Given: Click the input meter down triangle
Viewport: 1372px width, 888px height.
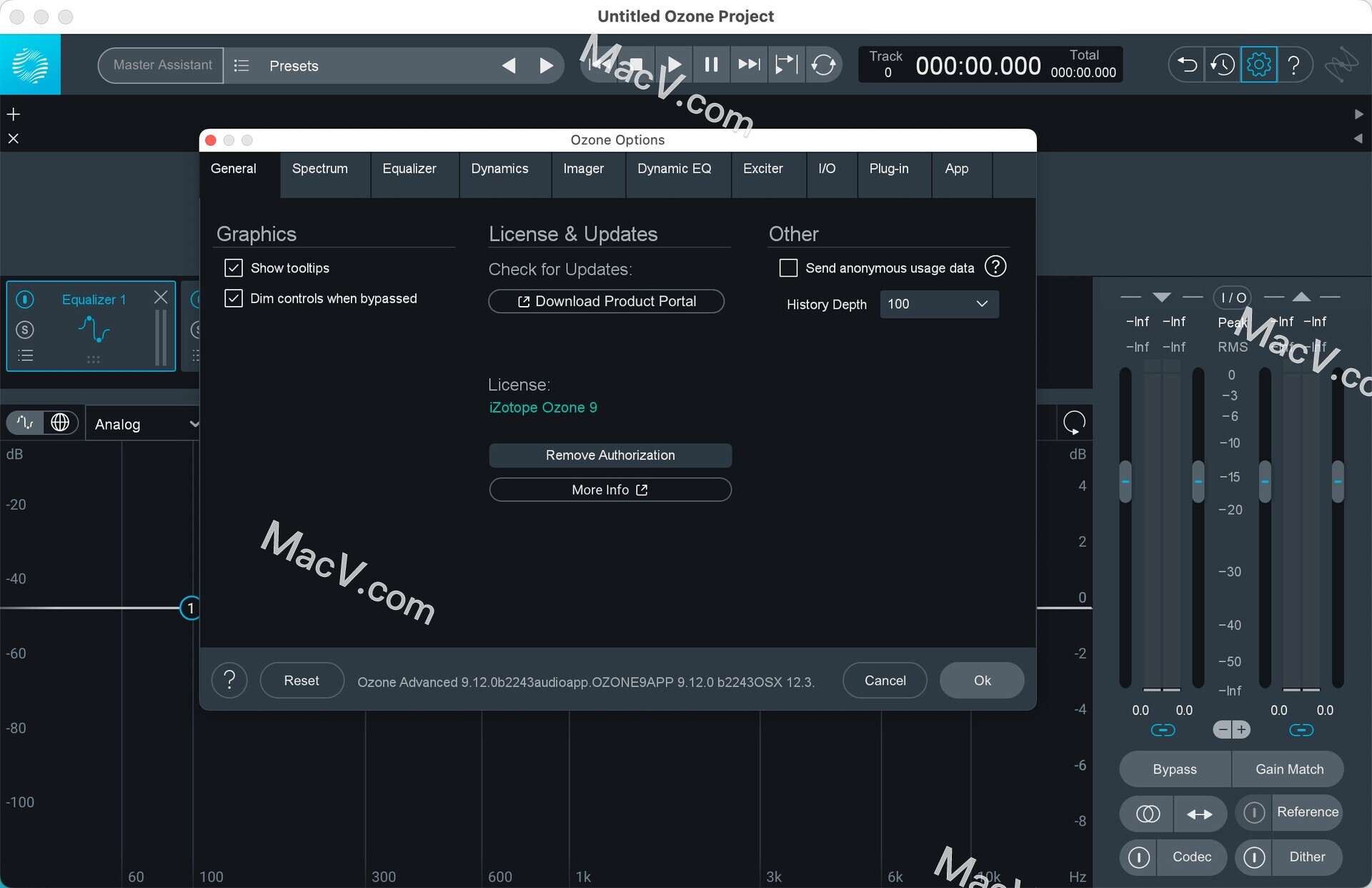Looking at the screenshot, I should pos(1161,297).
